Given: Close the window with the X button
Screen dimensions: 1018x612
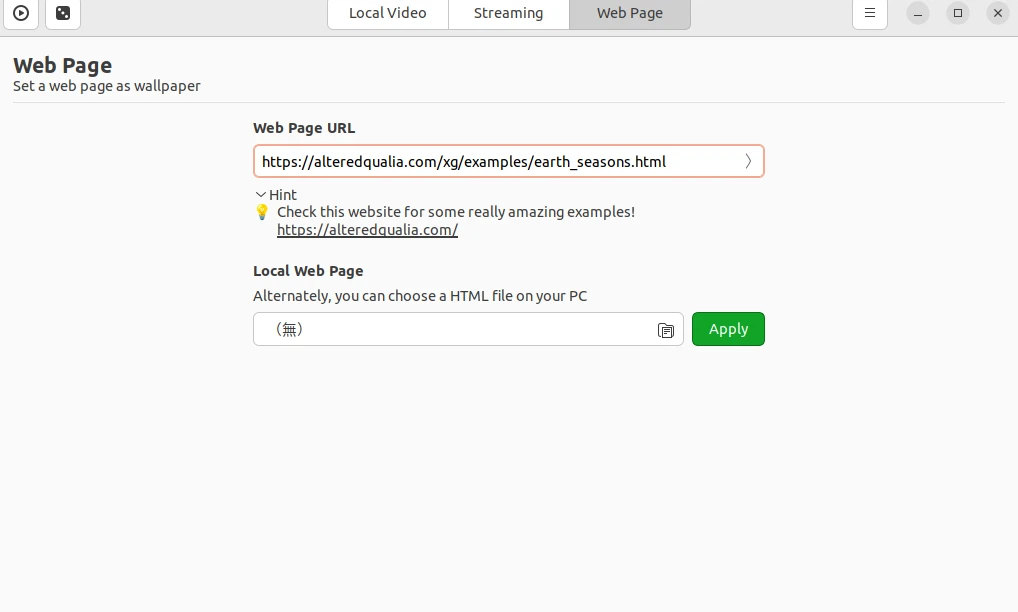Looking at the screenshot, I should pos(998,14).
